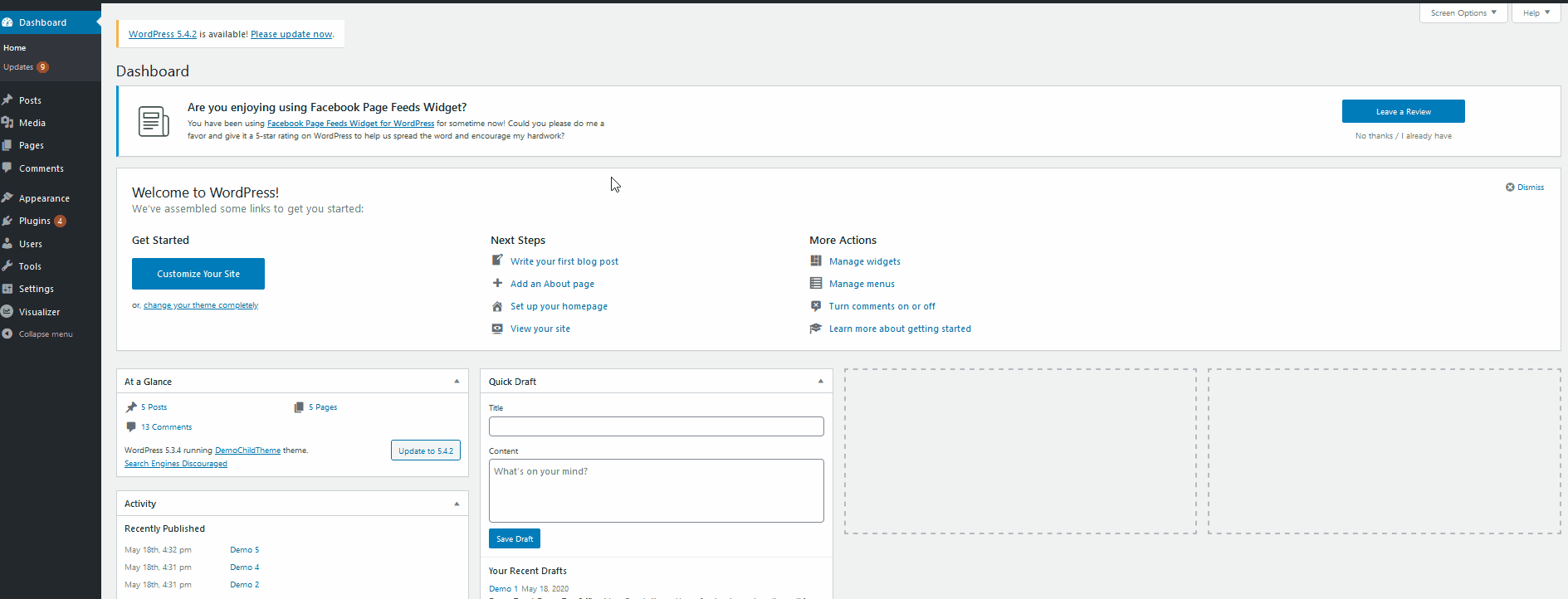Focus the Quick Draft Title field
This screenshot has width=1568, height=599.
coord(657,426)
